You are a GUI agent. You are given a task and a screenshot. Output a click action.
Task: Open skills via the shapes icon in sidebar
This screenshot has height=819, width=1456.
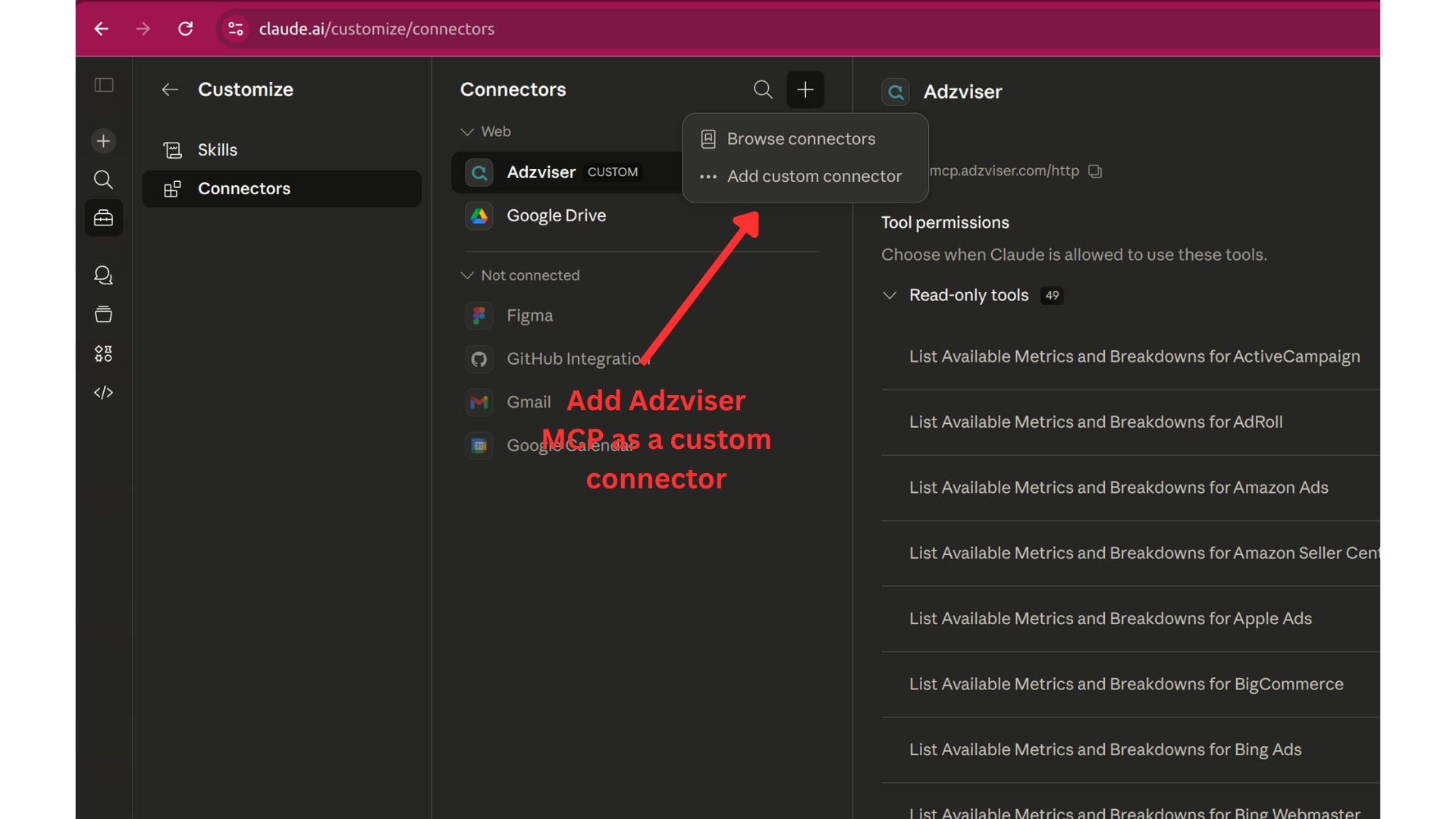pyautogui.click(x=103, y=353)
